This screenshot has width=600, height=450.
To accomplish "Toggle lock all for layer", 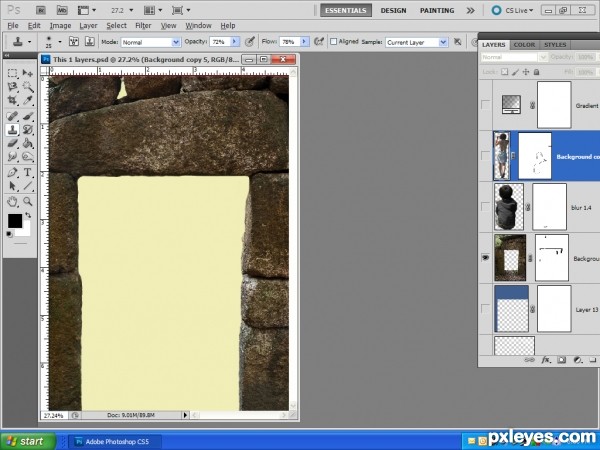I will pyautogui.click(x=536, y=72).
